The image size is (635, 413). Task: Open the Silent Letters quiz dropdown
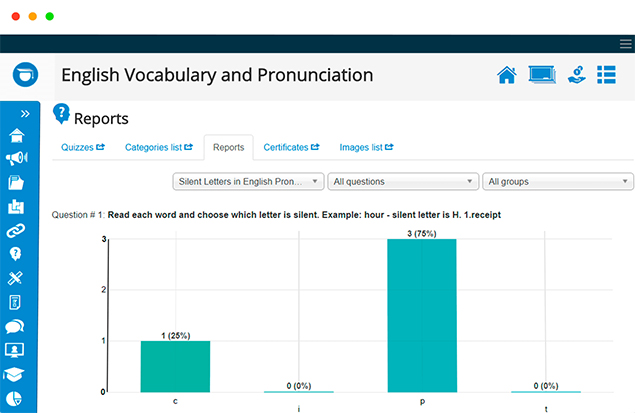(x=248, y=181)
